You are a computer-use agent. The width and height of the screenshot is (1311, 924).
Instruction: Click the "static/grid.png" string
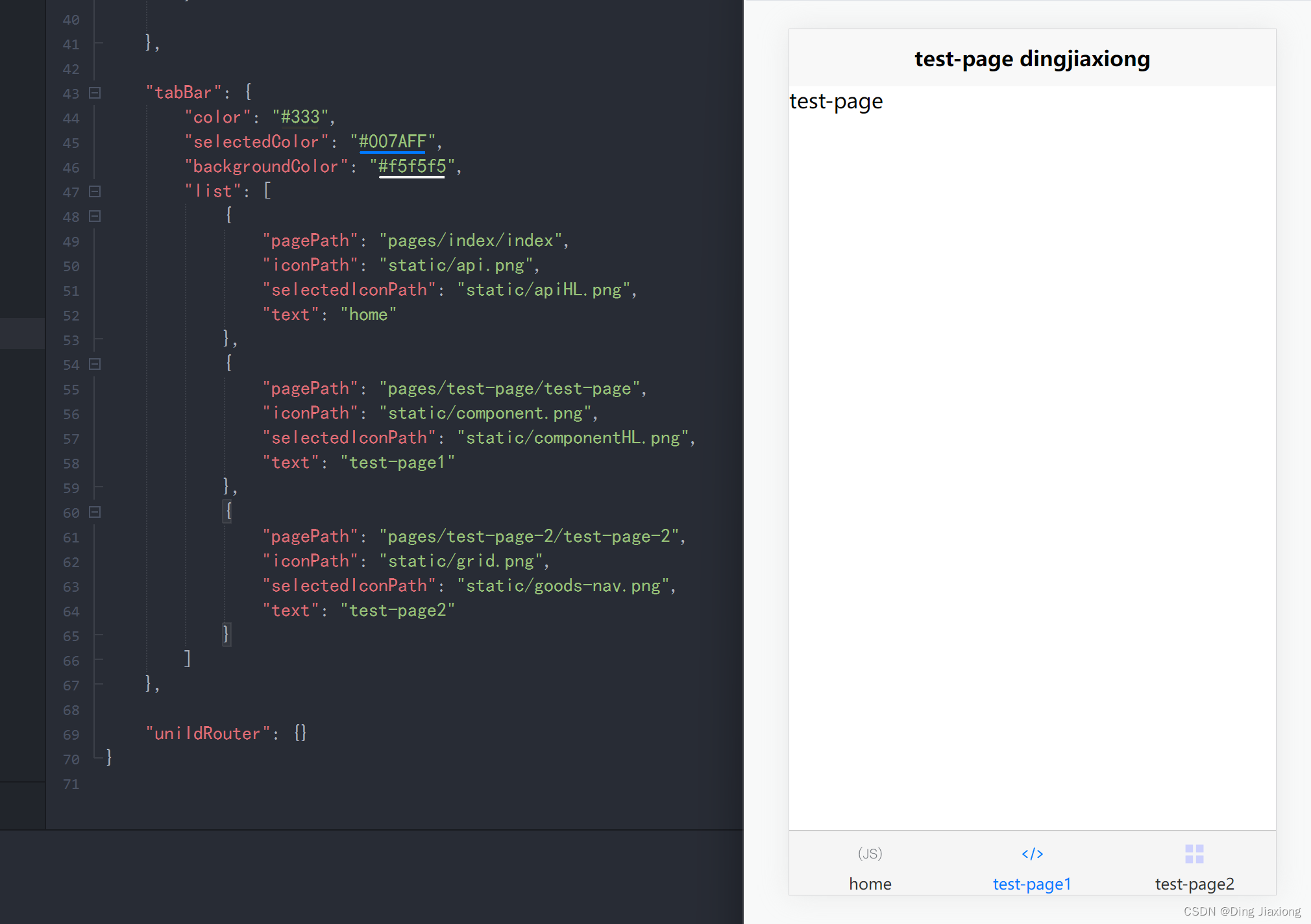point(461,561)
